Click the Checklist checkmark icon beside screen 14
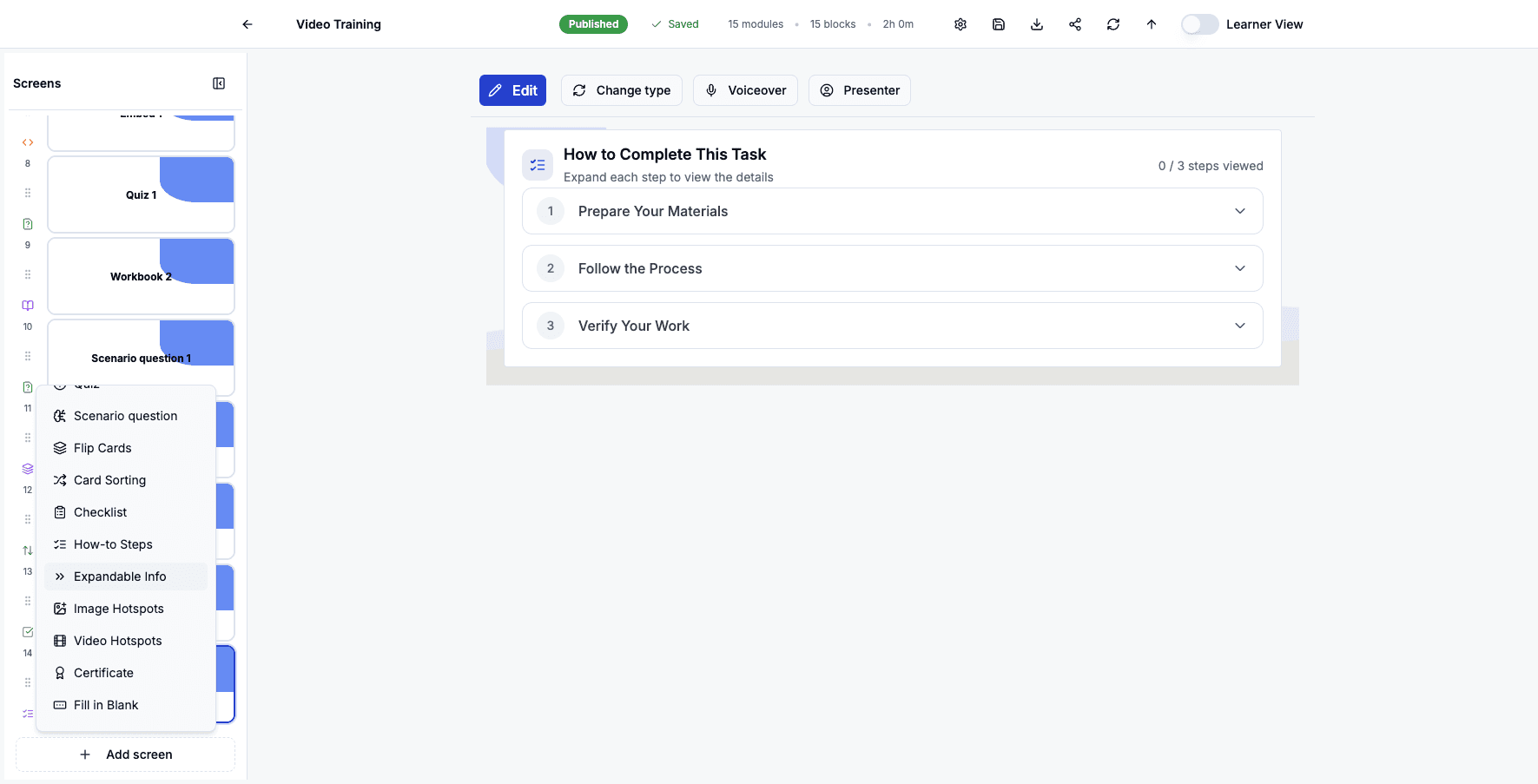1538x784 pixels. (x=27, y=631)
